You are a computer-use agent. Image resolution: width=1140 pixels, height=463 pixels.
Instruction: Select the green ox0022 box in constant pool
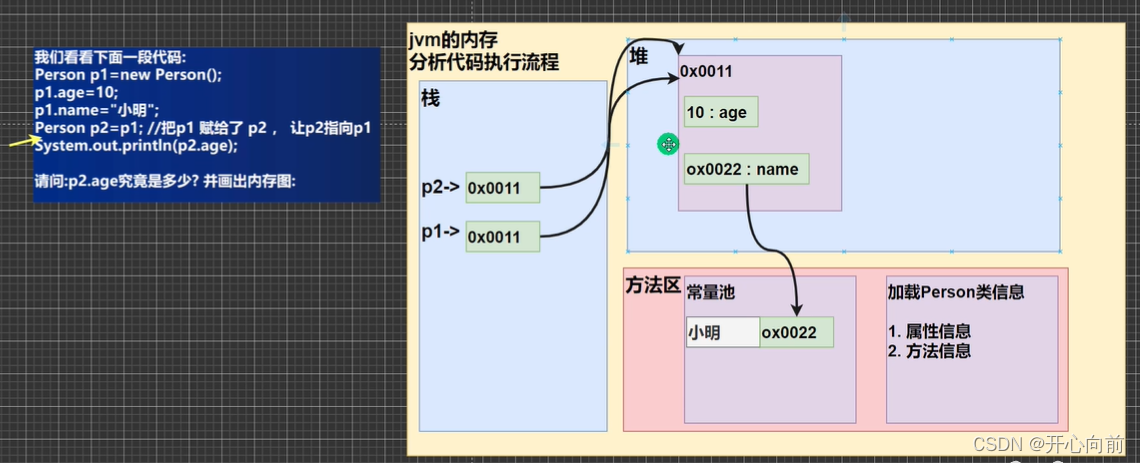[797, 332]
